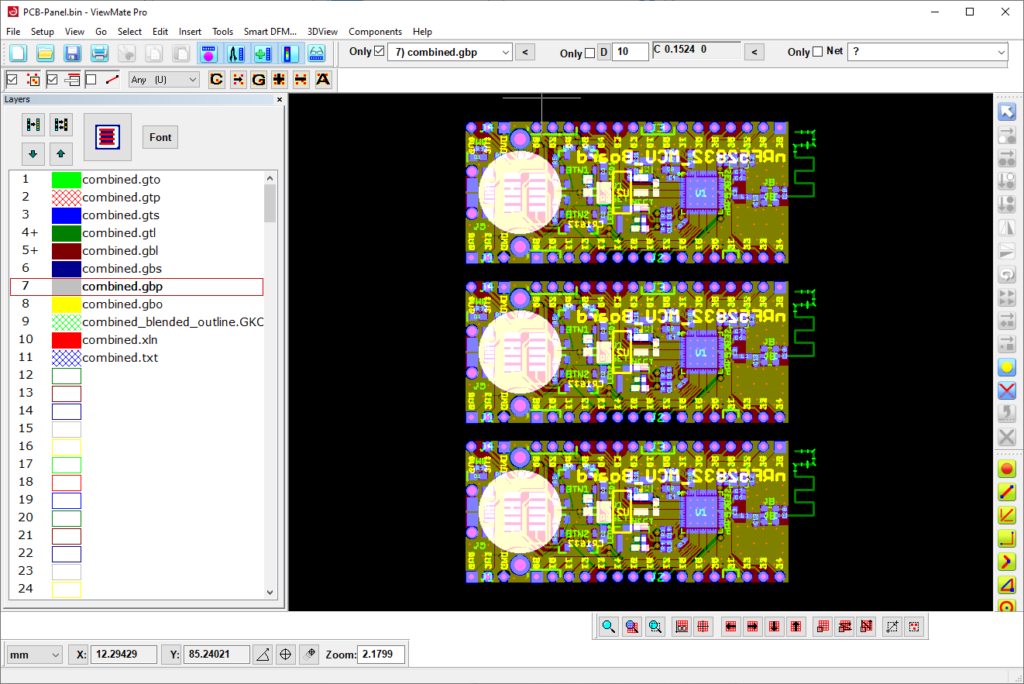This screenshot has width=1024, height=684.
Task: Click the blue color swatch of combined.gts
Action: [67, 215]
